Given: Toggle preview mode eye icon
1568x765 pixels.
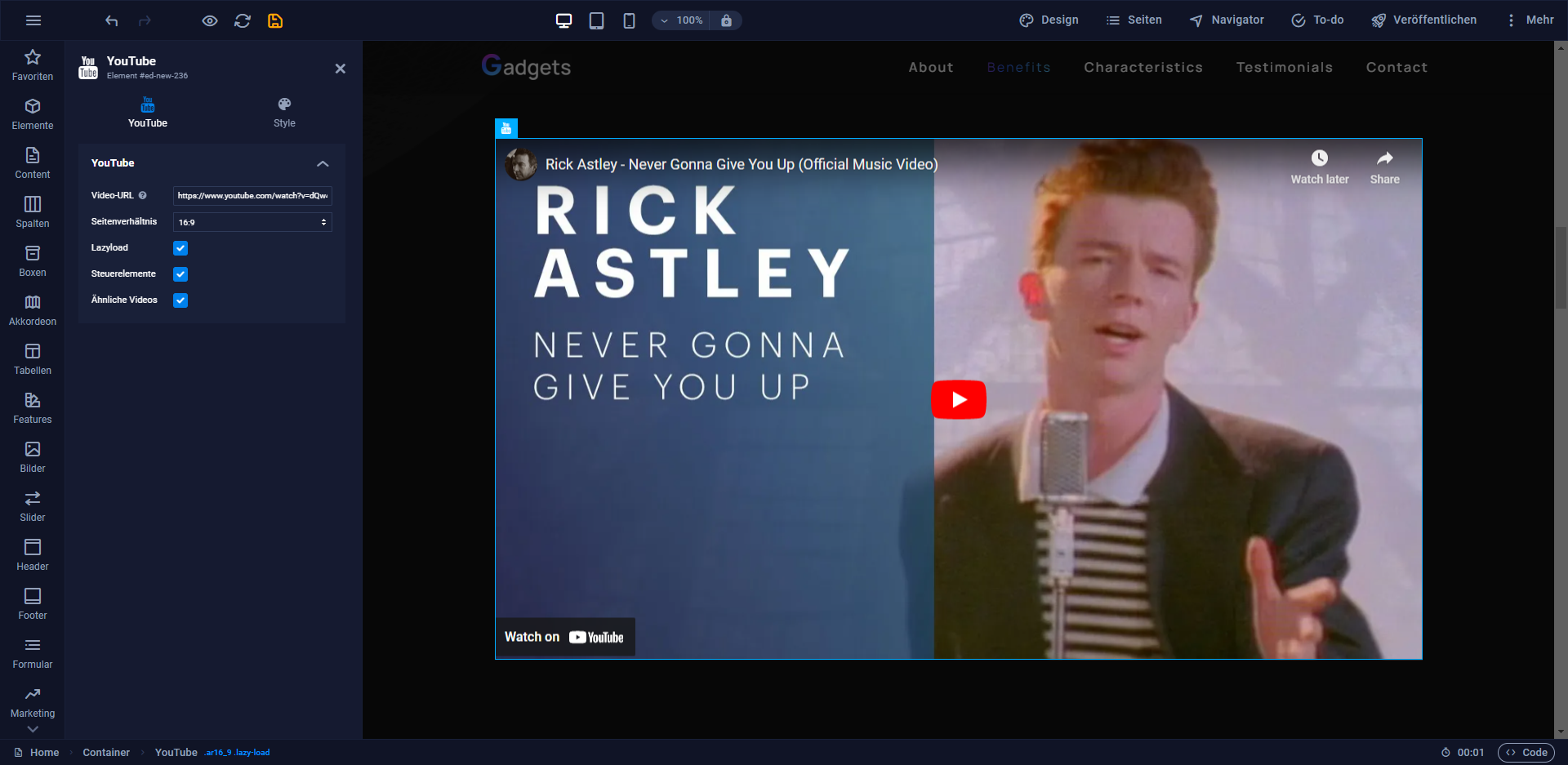Looking at the screenshot, I should (x=210, y=20).
